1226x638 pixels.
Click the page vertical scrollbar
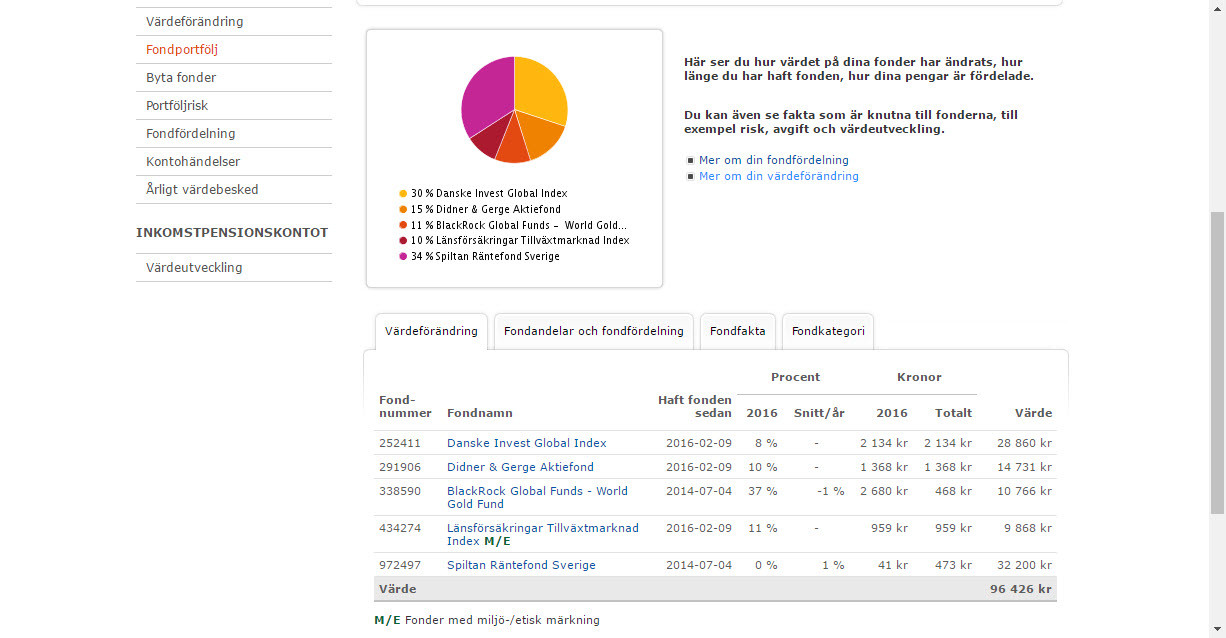pyautogui.click(x=1217, y=360)
